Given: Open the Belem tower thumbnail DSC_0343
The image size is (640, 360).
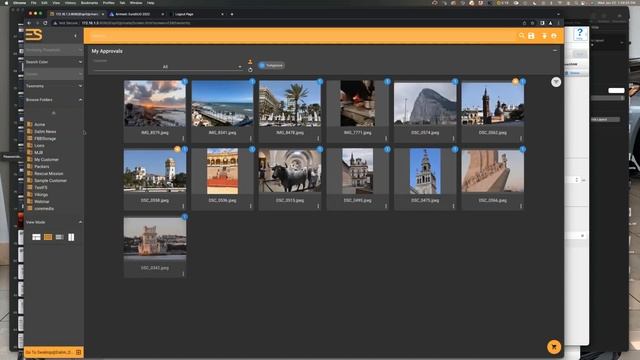Looking at the screenshot, I should [x=155, y=238].
